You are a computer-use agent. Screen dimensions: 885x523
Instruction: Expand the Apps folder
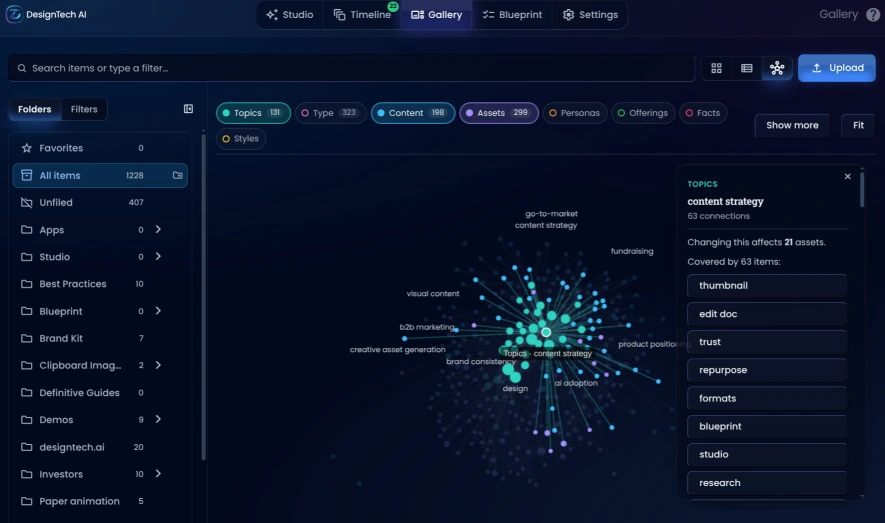pyautogui.click(x=158, y=230)
